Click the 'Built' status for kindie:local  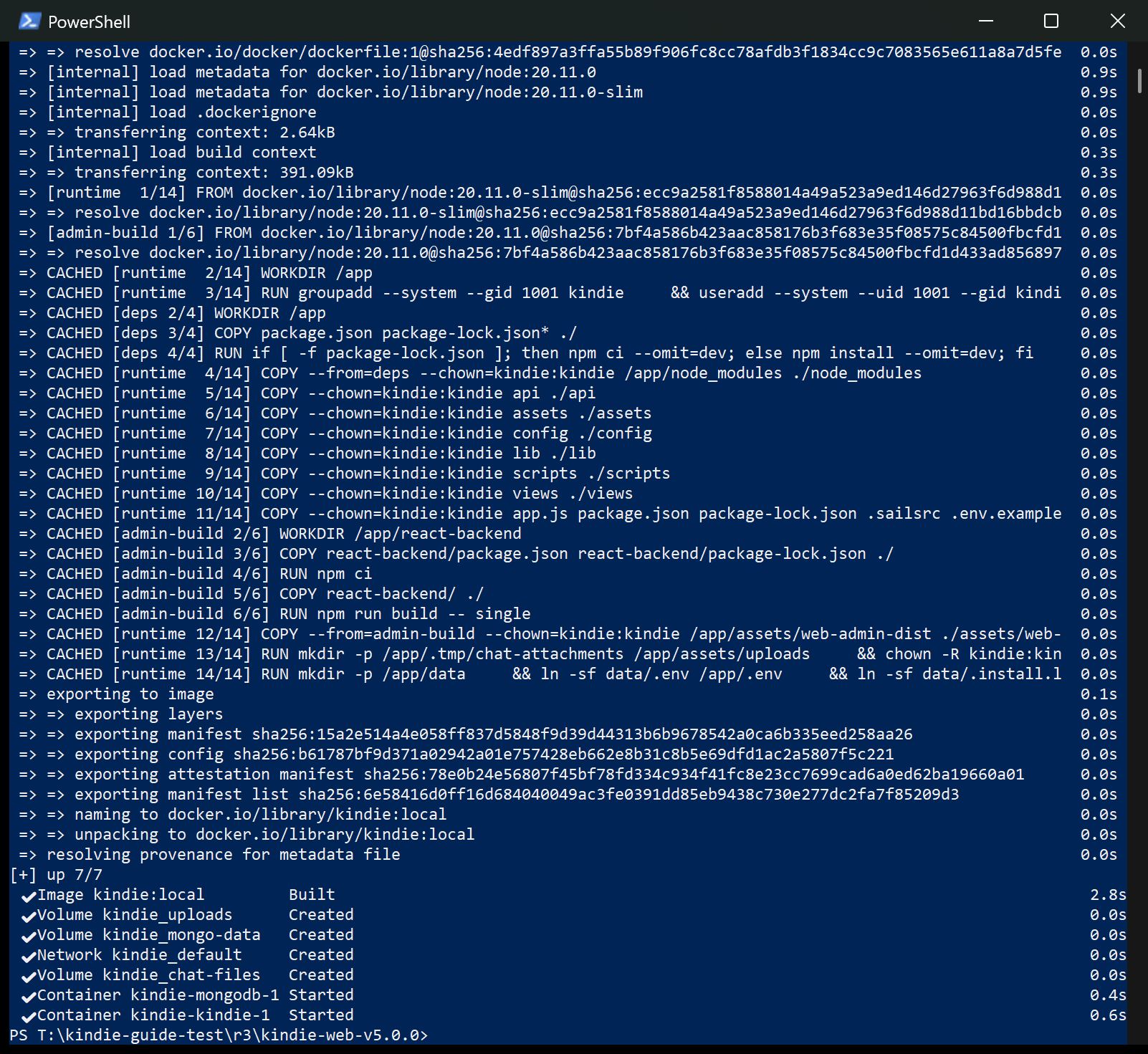(x=312, y=895)
